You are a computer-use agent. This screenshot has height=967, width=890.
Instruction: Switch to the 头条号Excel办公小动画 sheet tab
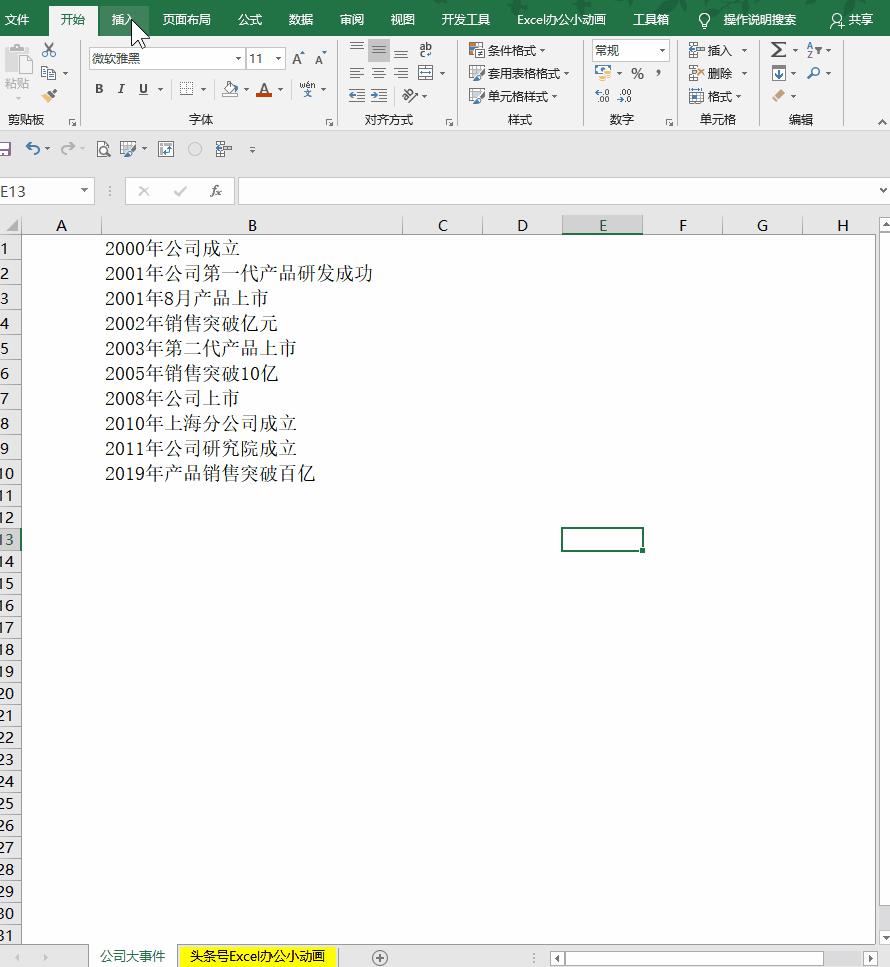(x=255, y=956)
